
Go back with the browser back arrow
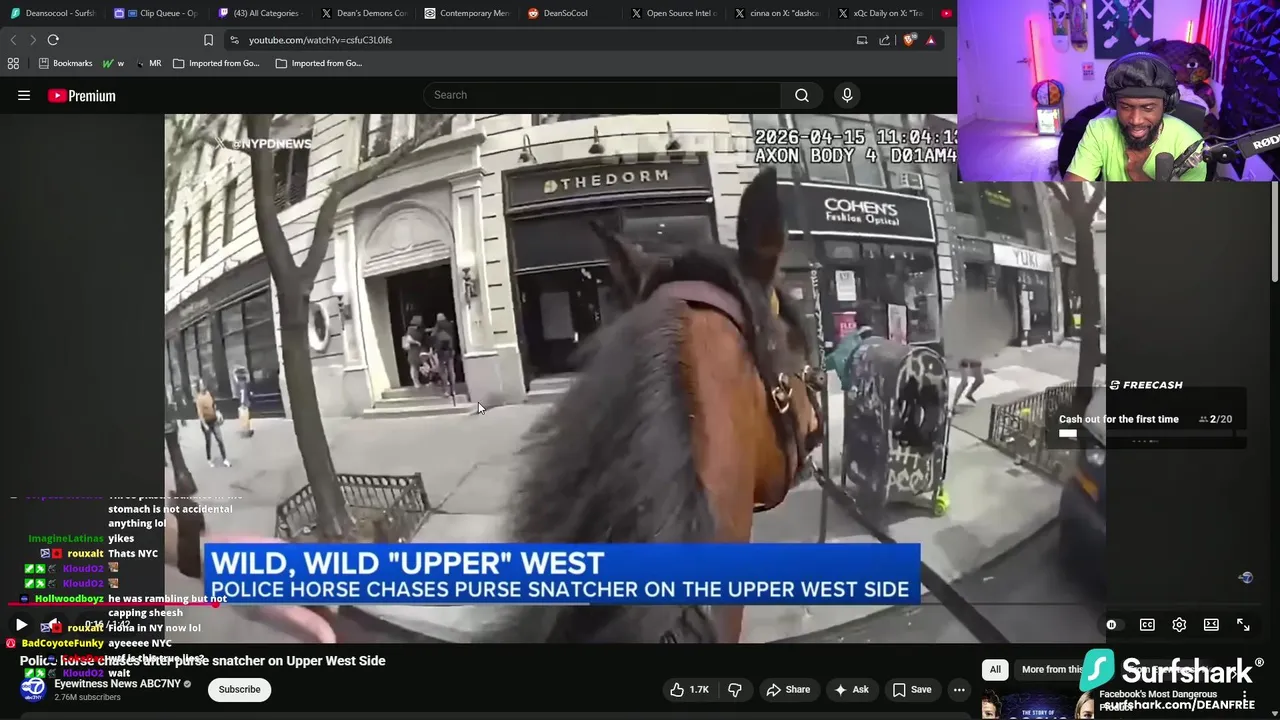coord(13,40)
